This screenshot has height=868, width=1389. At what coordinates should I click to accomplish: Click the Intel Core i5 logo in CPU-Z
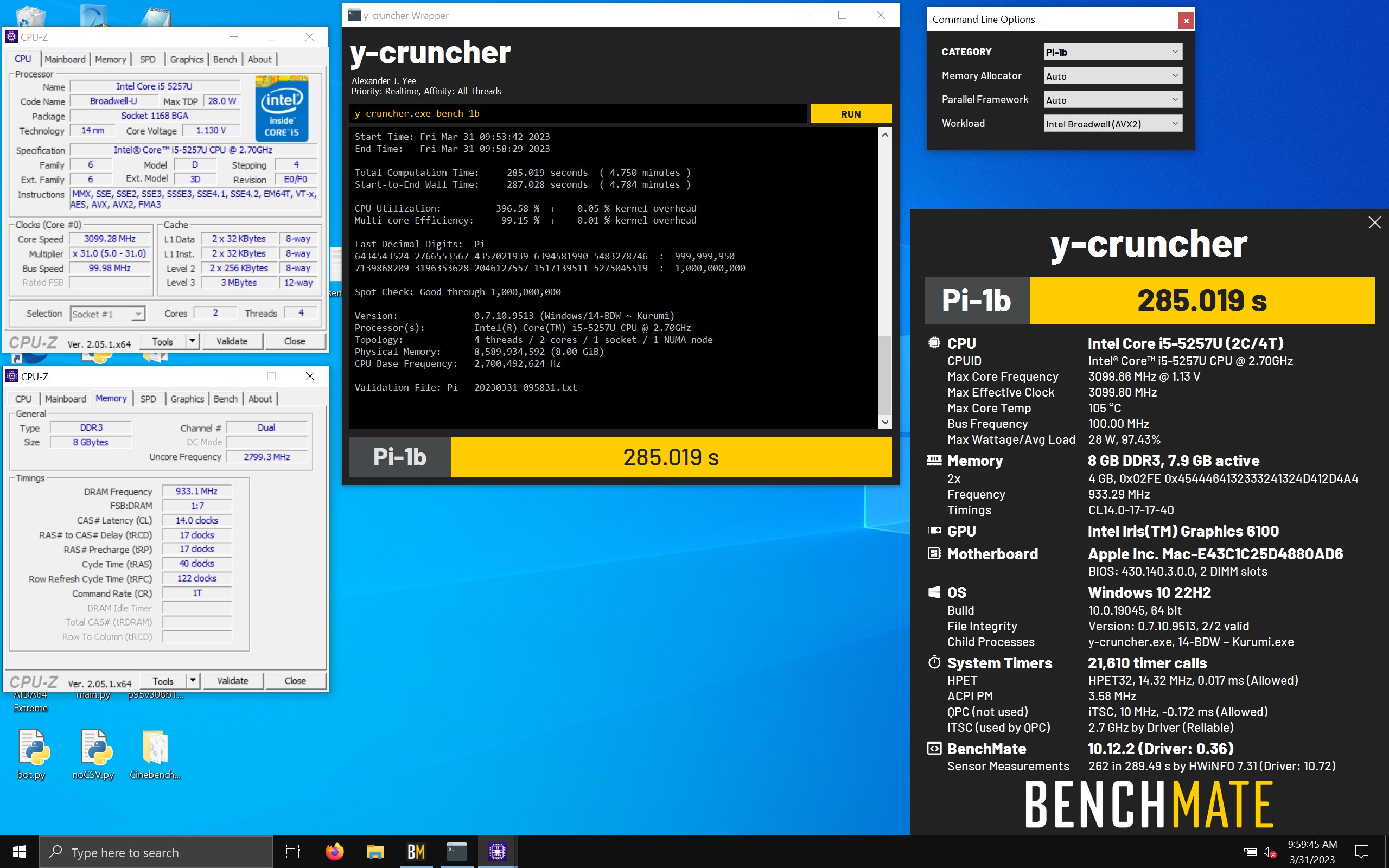282,108
